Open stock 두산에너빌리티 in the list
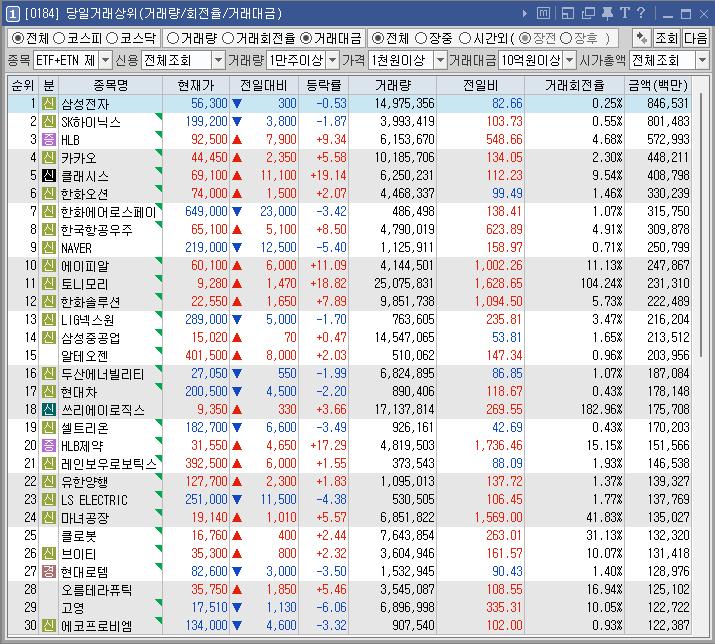715x644 pixels. click(x=103, y=374)
